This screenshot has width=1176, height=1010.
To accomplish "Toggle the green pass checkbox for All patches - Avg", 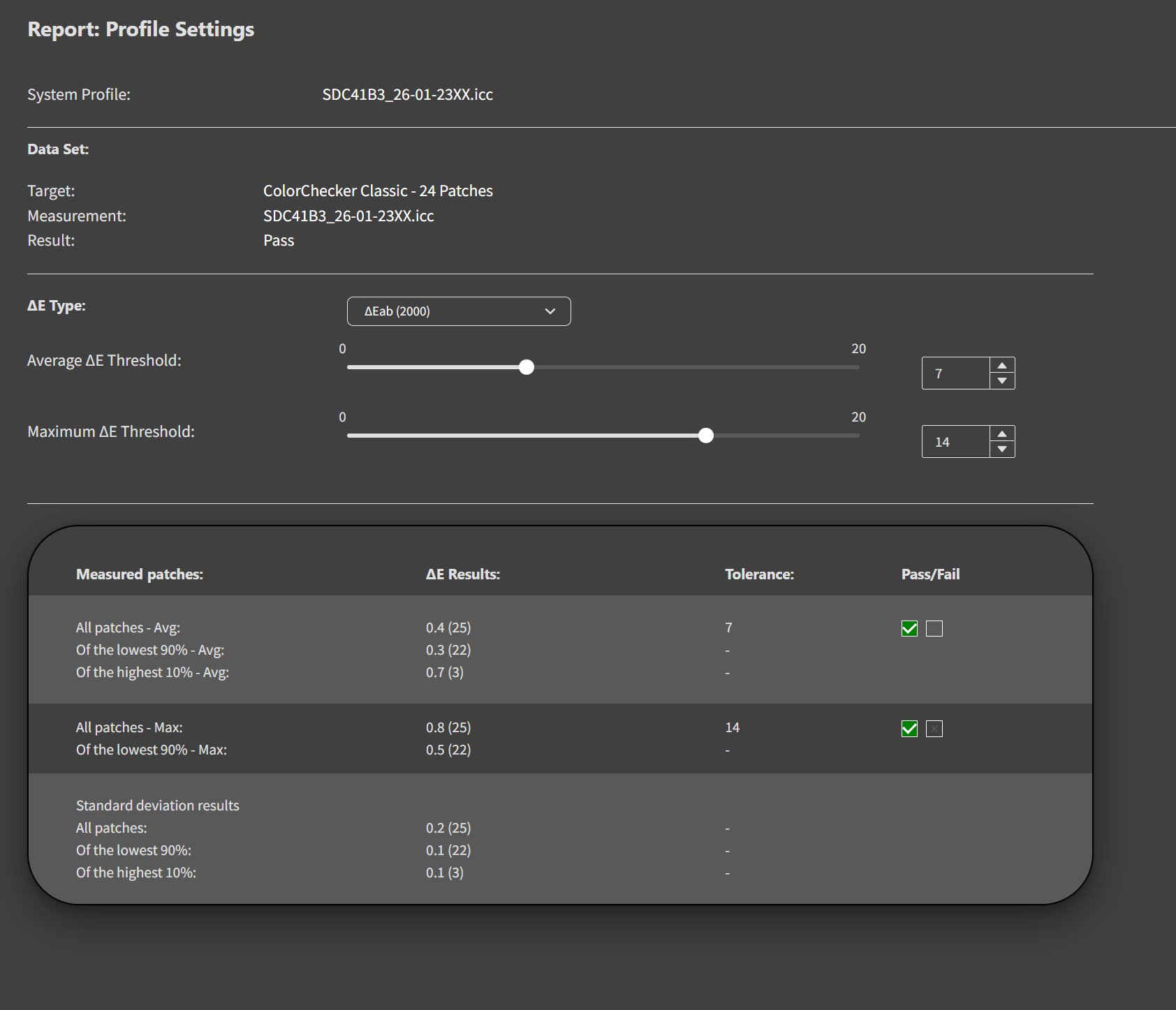I will pyautogui.click(x=909, y=629).
